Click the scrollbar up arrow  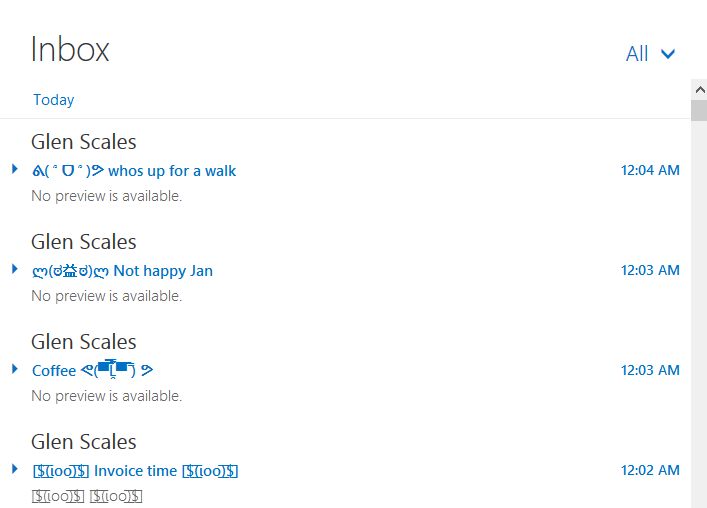[x=699, y=88]
